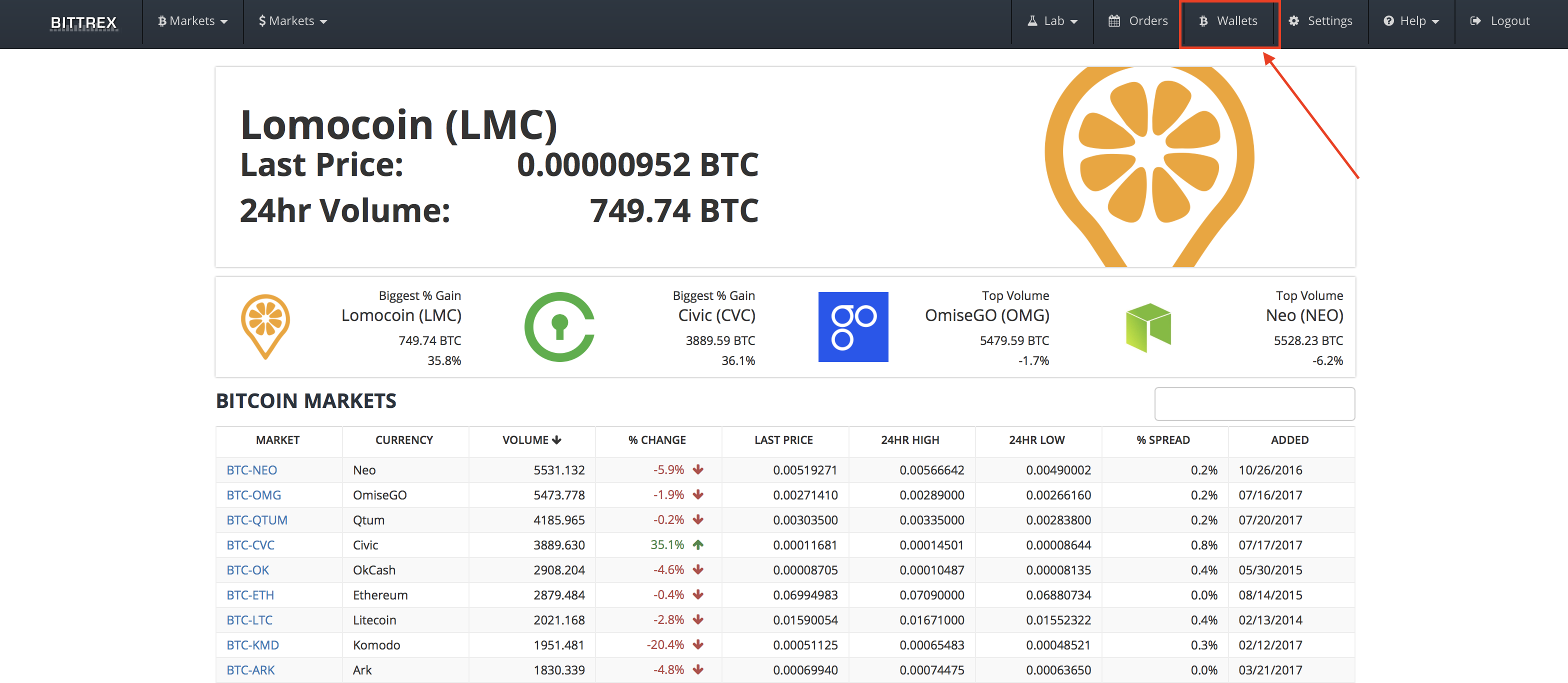Click the Orders calendar icon
1568x683 pixels.
pyautogui.click(x=1114, y=21)
